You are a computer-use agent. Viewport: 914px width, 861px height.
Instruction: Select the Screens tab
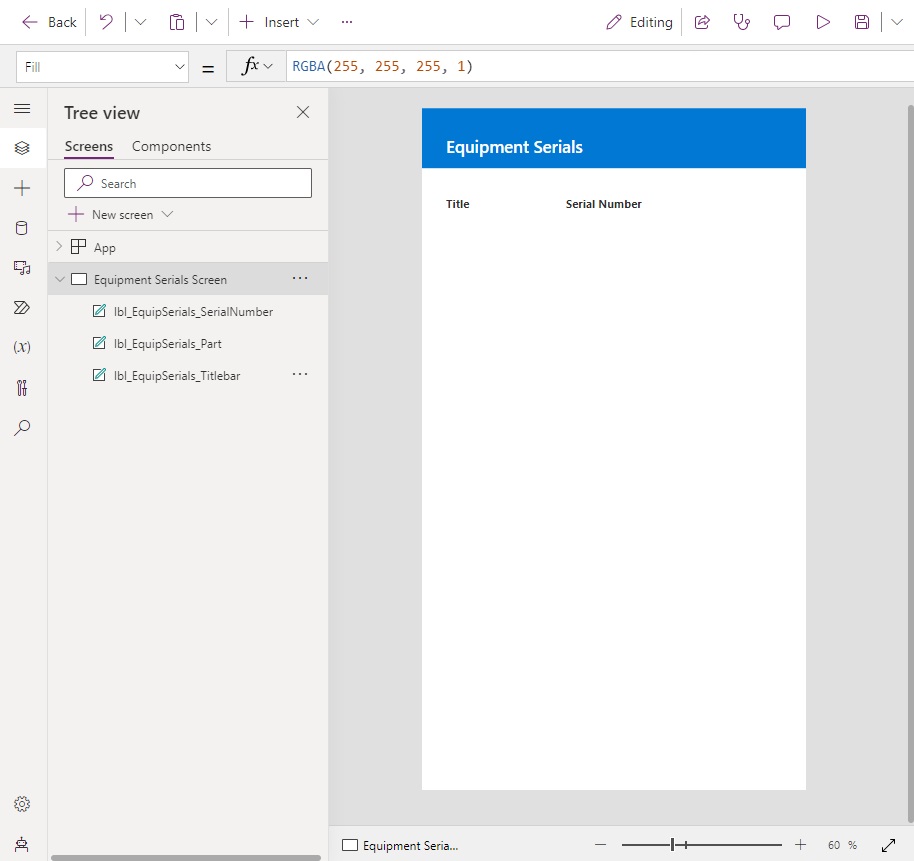pos(88,146)
